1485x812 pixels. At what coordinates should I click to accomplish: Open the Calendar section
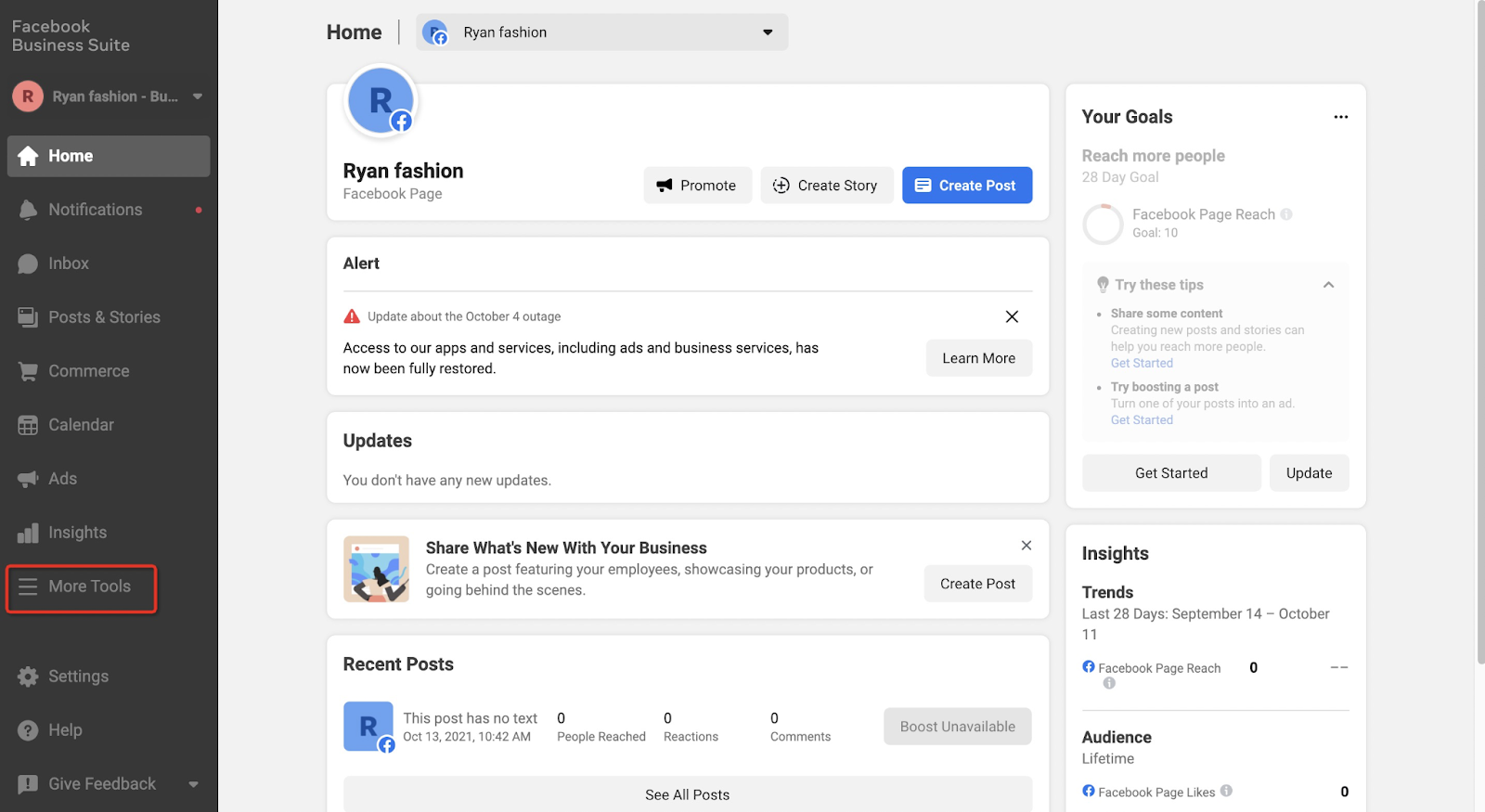point(109,425)
